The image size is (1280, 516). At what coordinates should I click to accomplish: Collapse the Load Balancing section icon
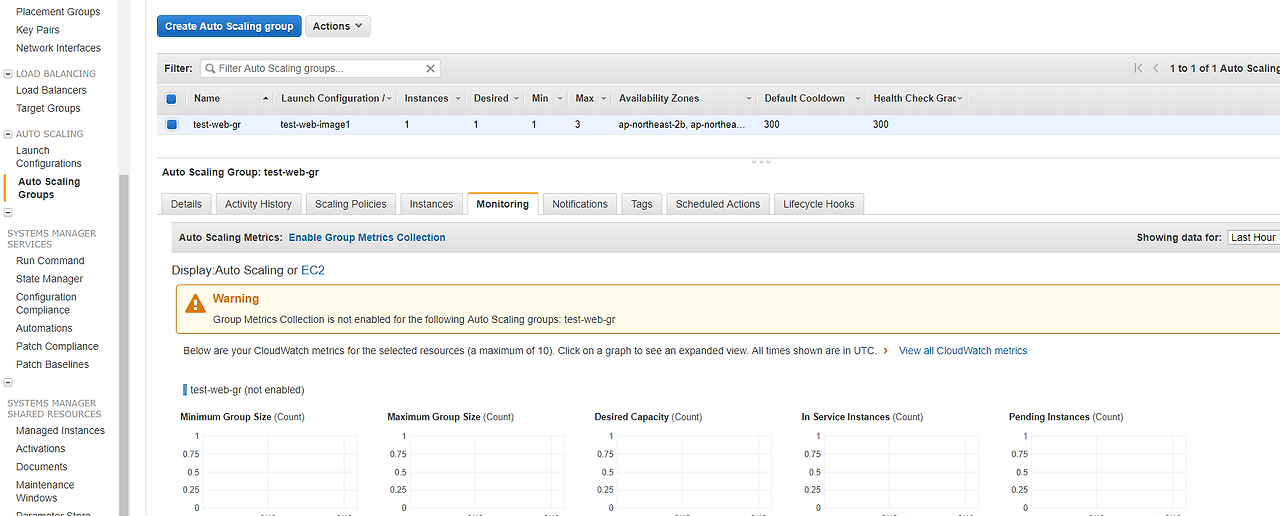coord(8,74)
